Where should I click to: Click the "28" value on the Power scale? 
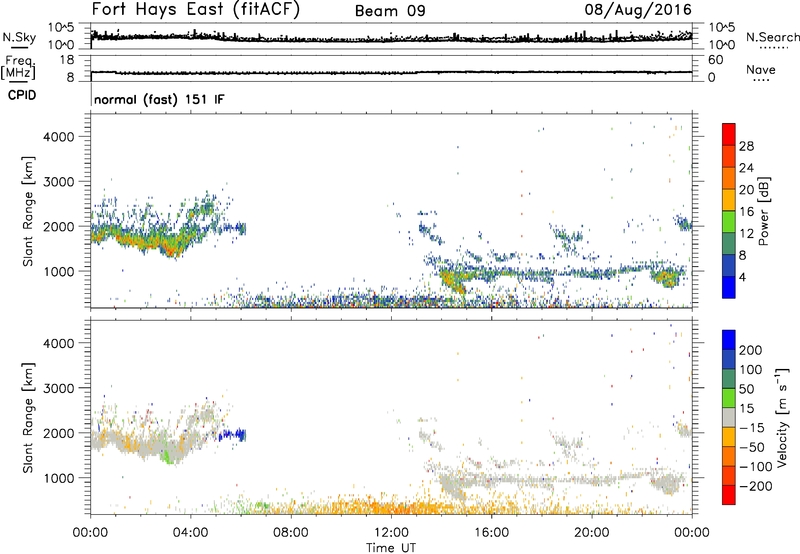(746, 146)
